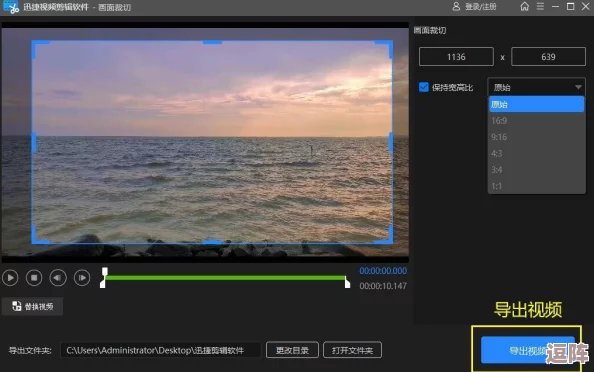Screen dimensions: 594x372
Task: Open the aspect ratio dropdown
Action: [x=536, y=87]
